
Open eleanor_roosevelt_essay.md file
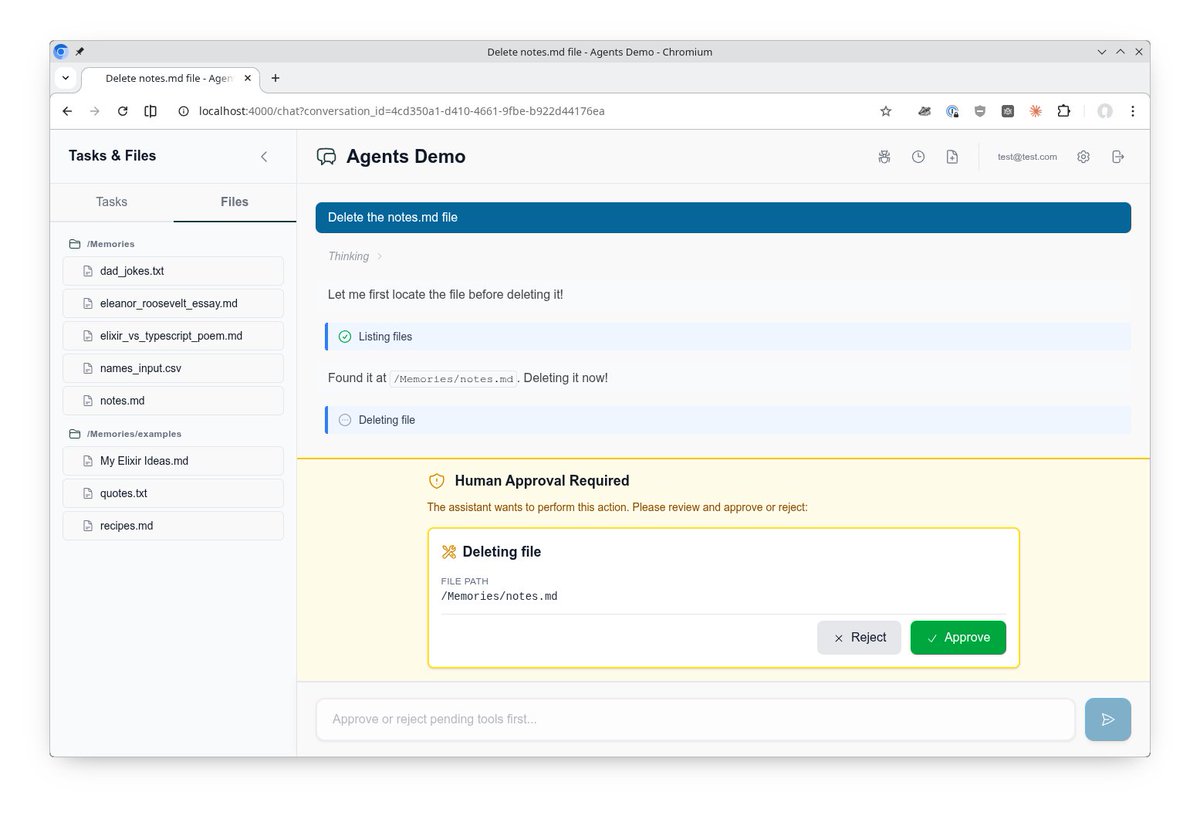click(173, 304)
